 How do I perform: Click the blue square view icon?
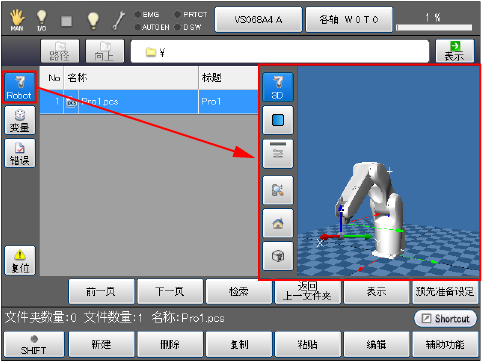(x=278, y=120)
